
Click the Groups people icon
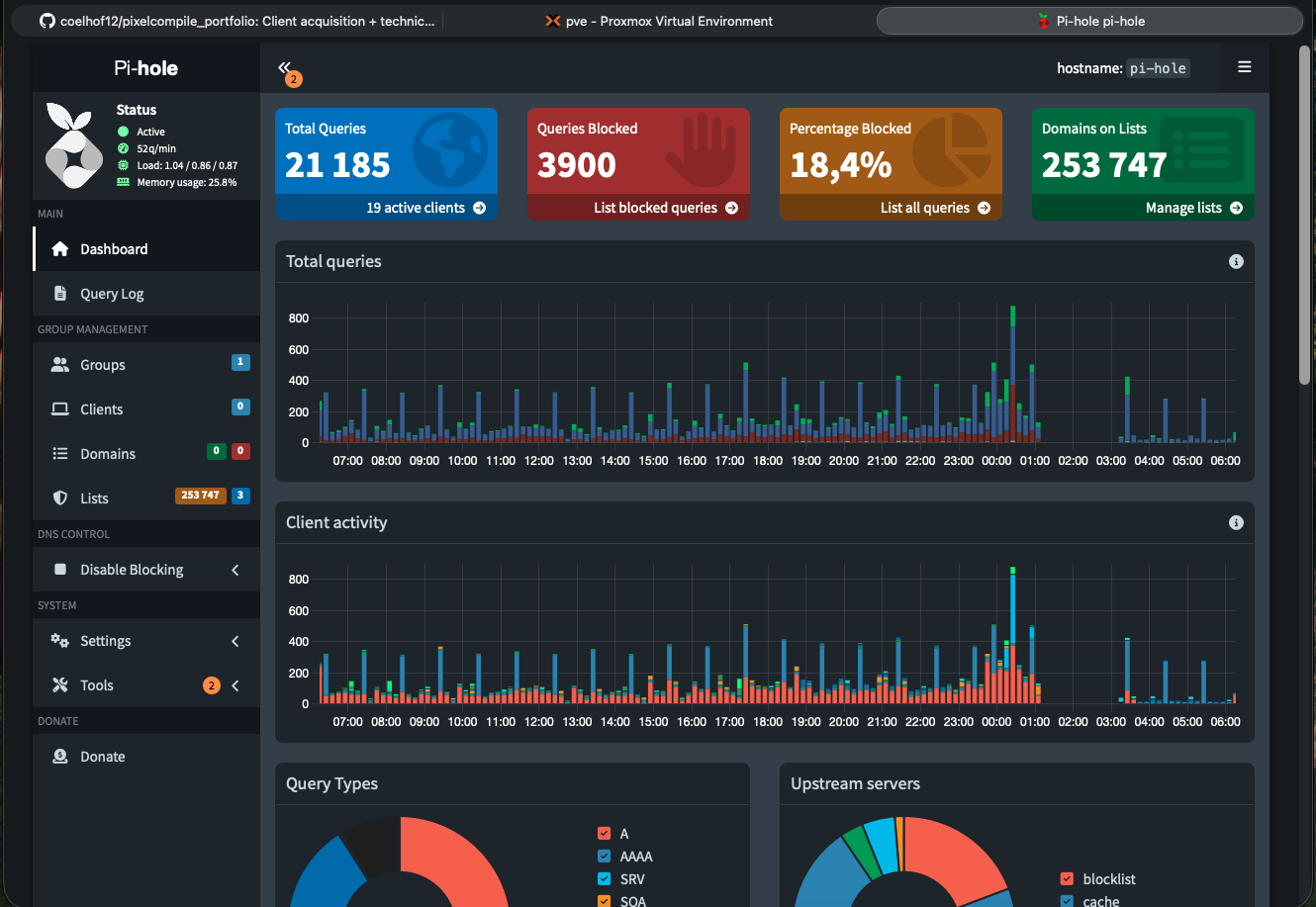(x=60, y=365)
